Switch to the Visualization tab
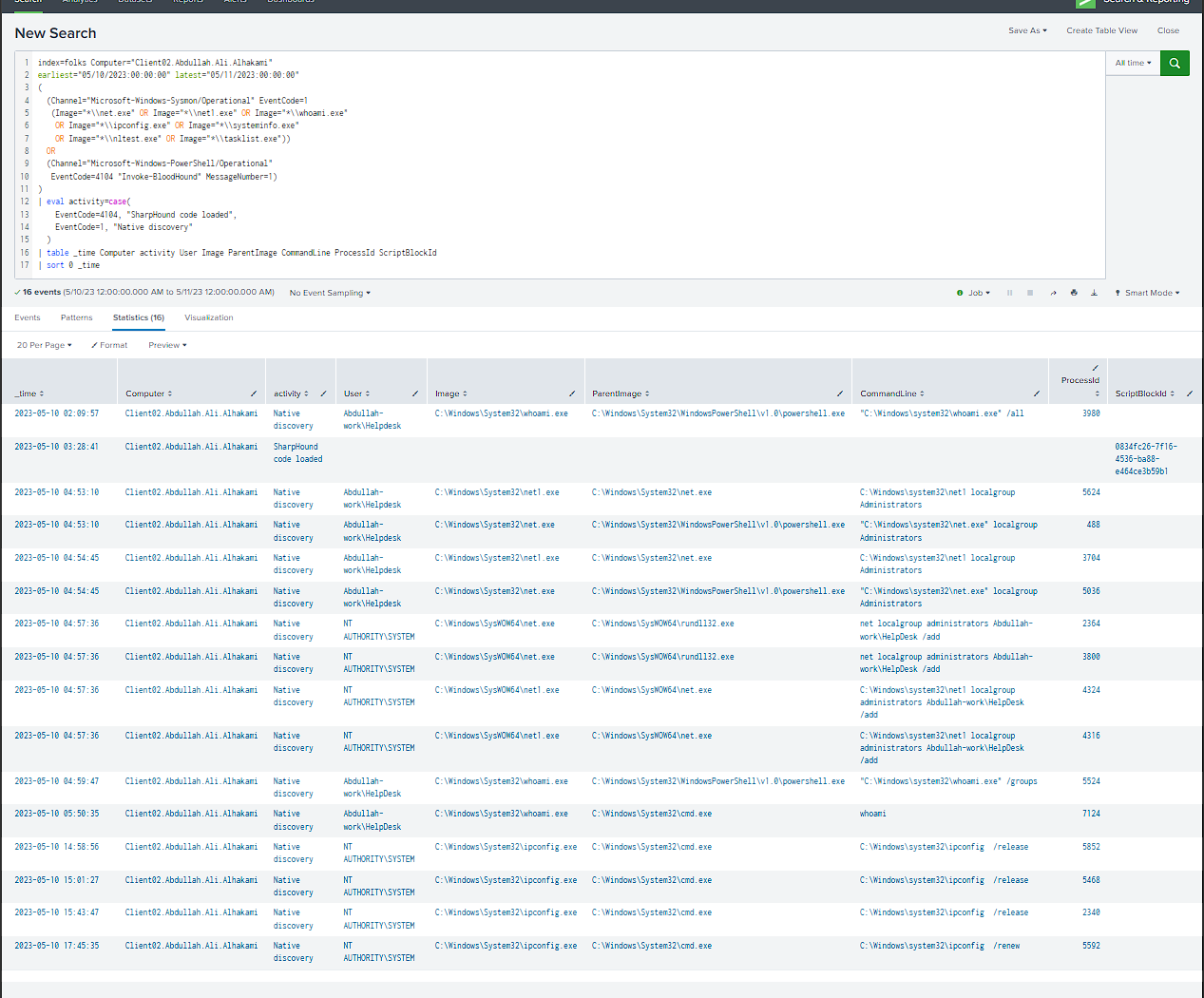 [209, 317]
